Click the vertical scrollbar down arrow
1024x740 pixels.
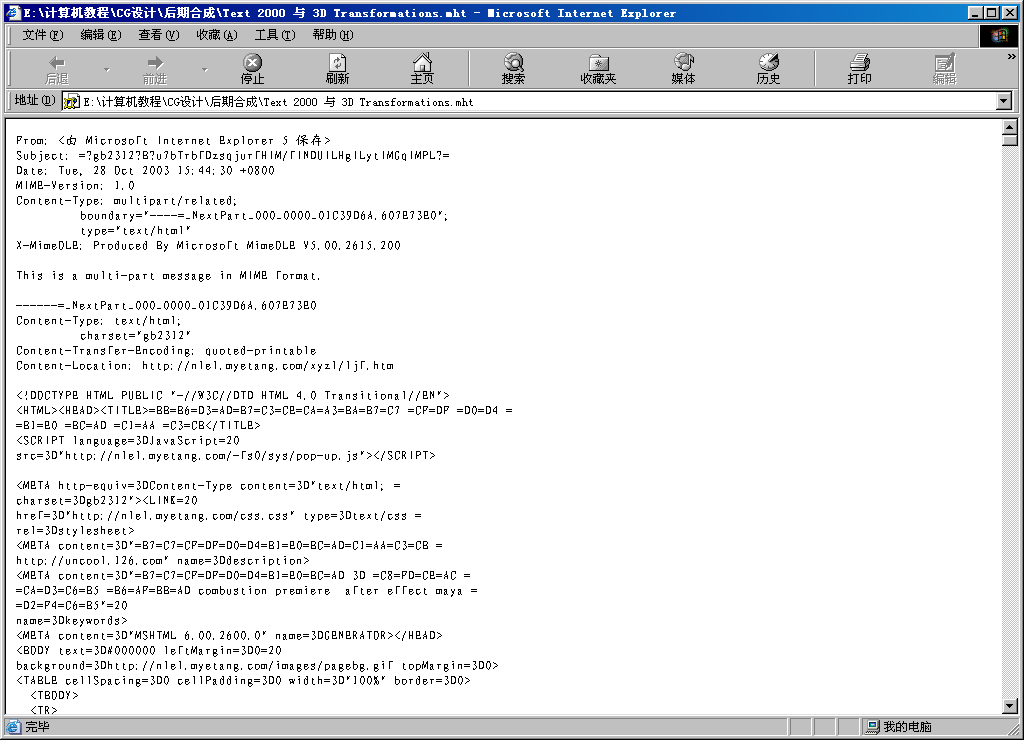[x=1009, y=706]
